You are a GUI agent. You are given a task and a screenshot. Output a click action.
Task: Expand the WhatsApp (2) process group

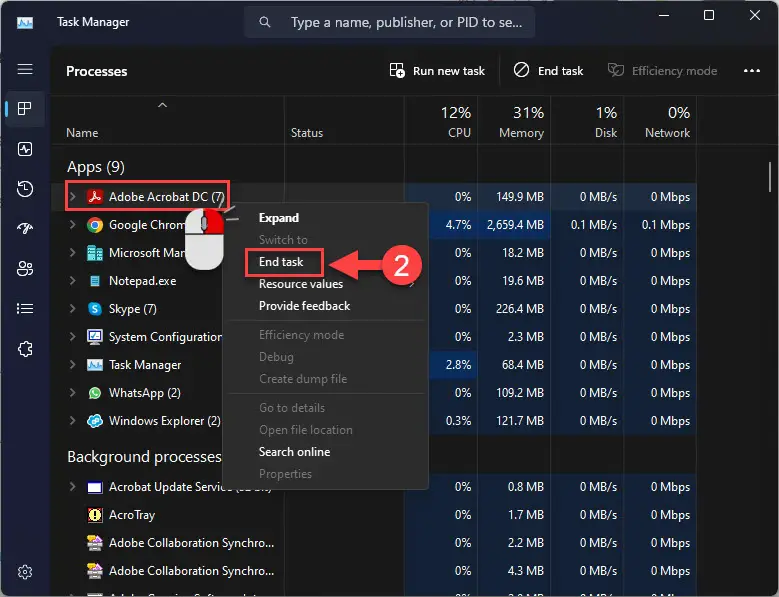pyautogui.click(x=73, y=393)
